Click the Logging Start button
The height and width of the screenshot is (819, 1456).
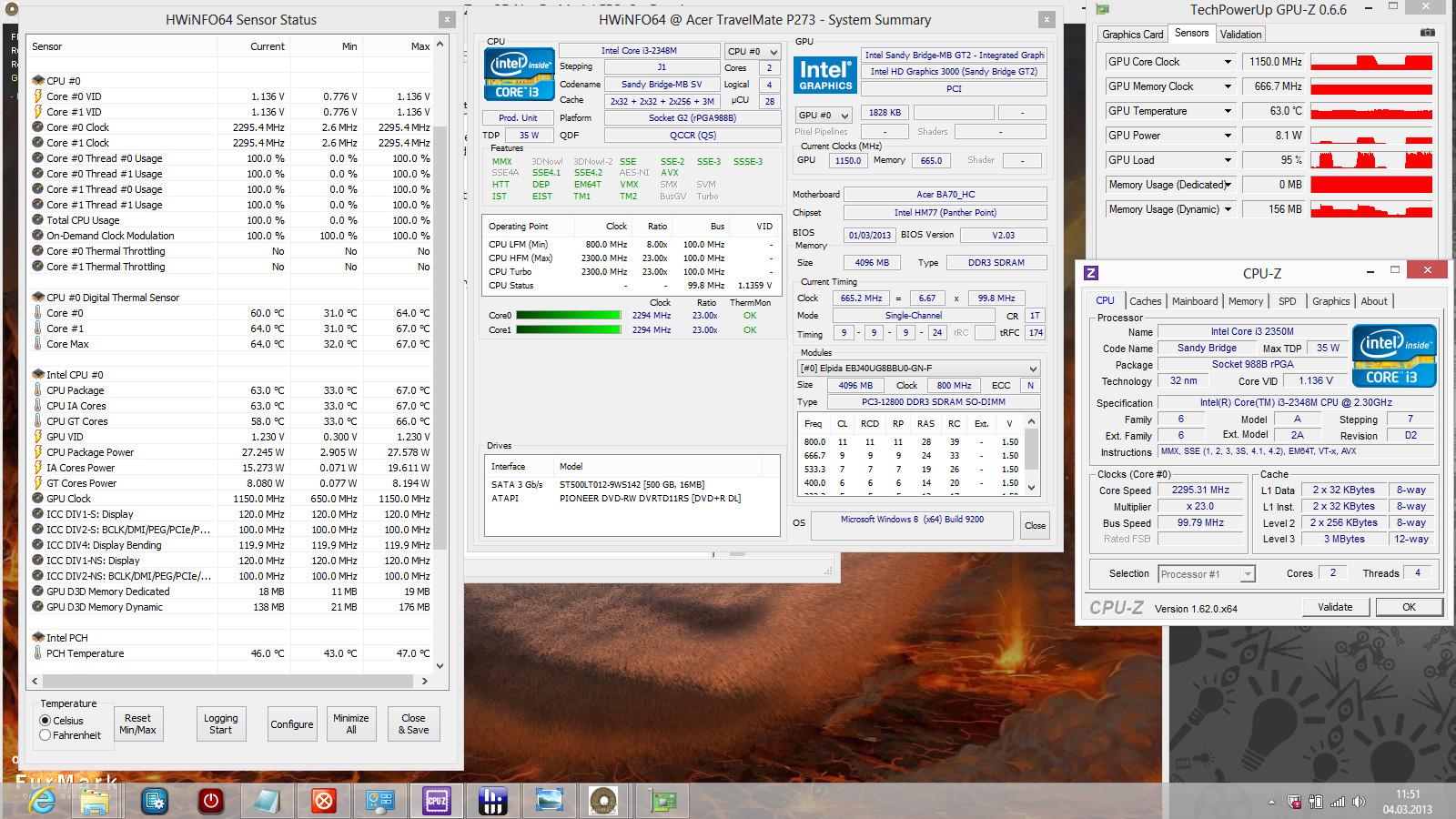[220, 724]
